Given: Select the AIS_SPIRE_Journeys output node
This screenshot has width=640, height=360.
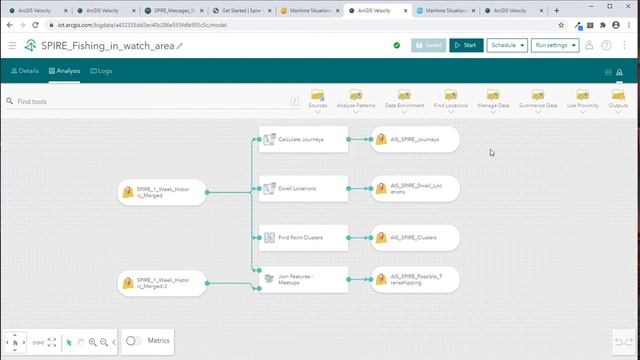Looking at the screenshot, I should point(415,139).
